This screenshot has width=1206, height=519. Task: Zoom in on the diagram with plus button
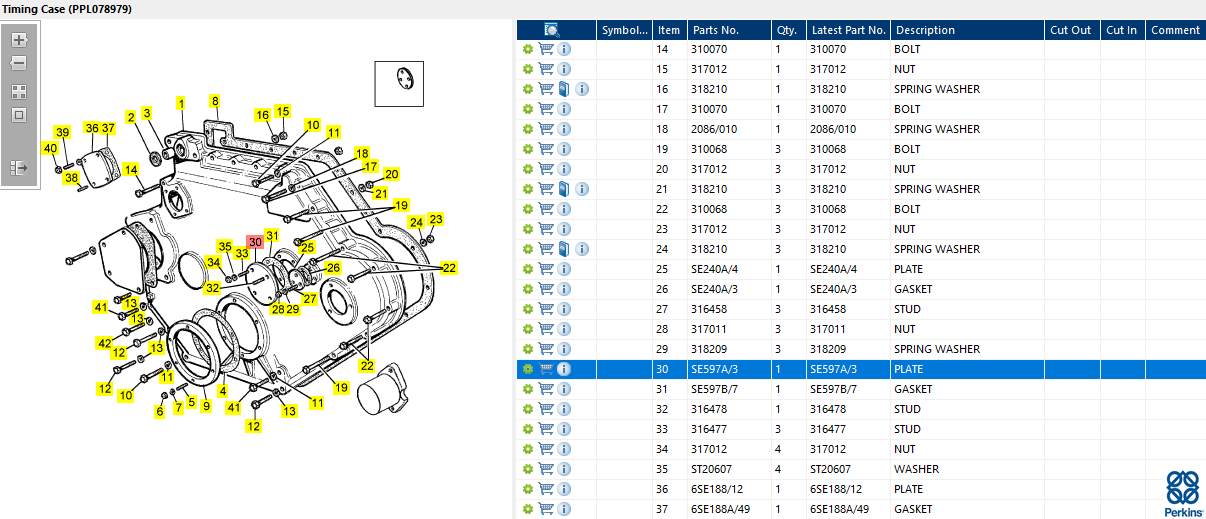[19, 40]
